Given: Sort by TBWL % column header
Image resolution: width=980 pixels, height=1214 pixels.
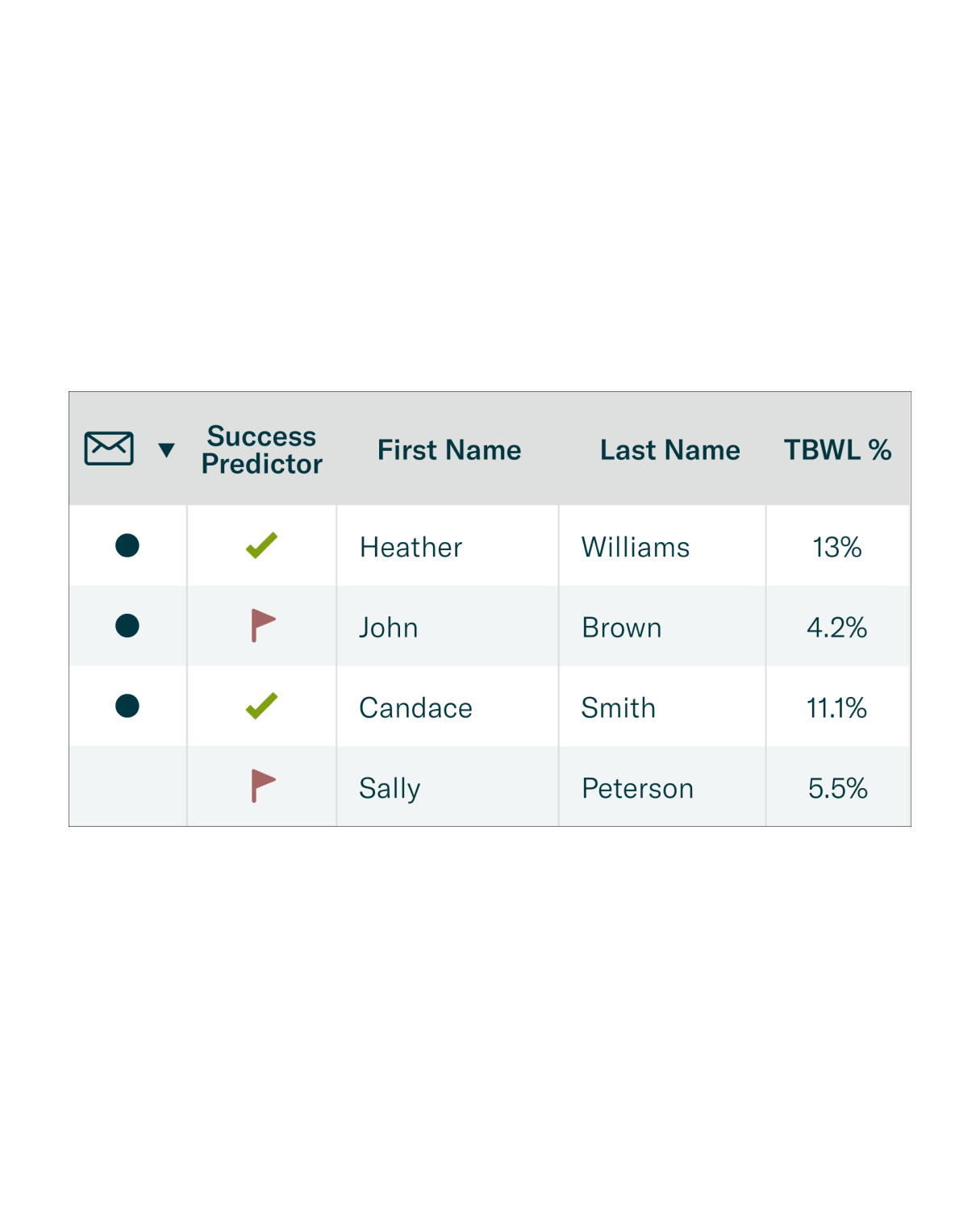Looking at the screenshot, I should (837, 450).
